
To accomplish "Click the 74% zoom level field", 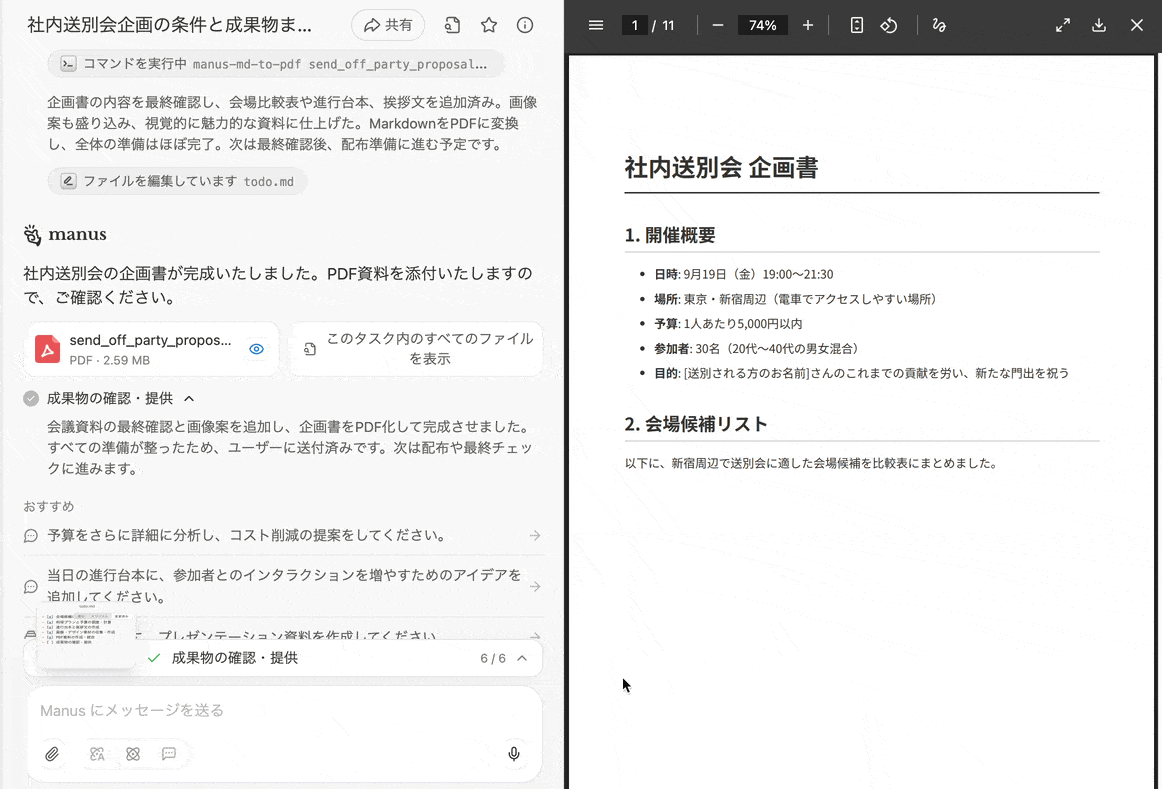I will (x=763, y=25).
